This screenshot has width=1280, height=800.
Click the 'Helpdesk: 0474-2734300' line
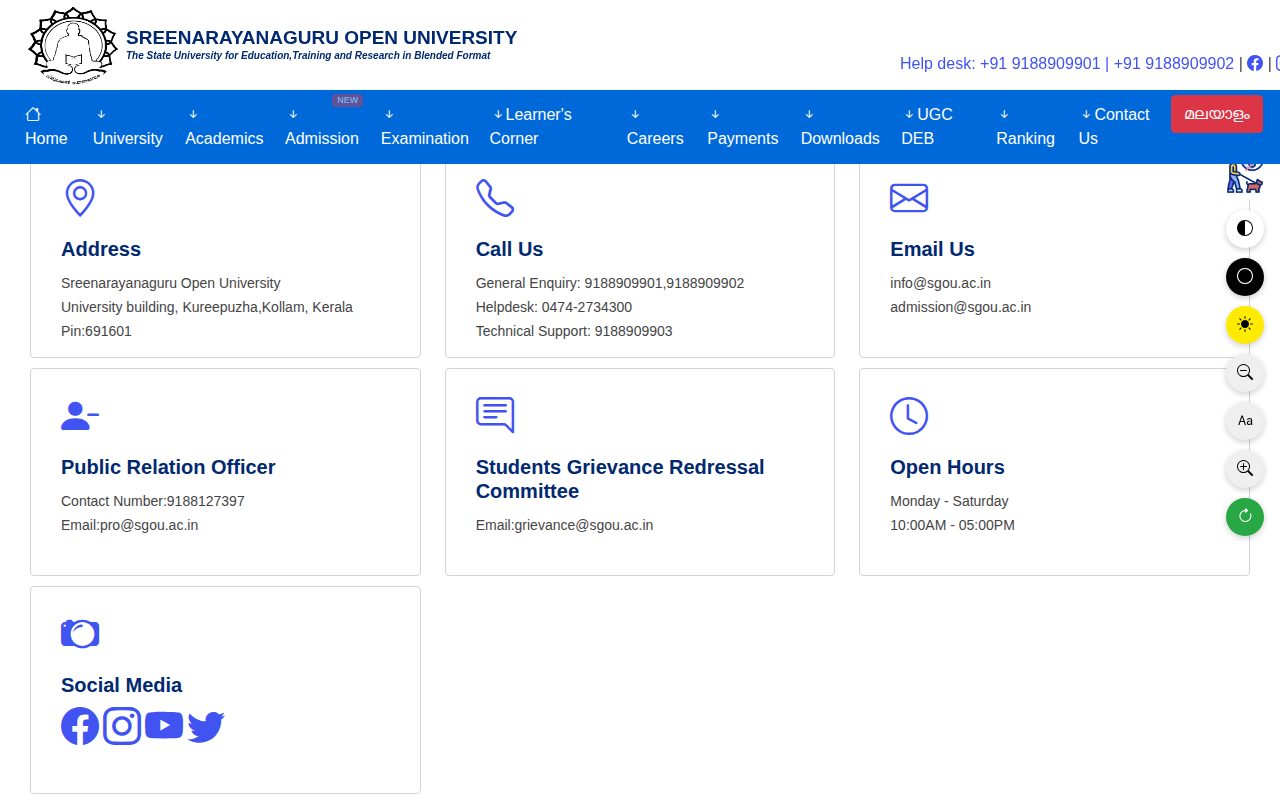pyautogui.click(x=554, y=307)
